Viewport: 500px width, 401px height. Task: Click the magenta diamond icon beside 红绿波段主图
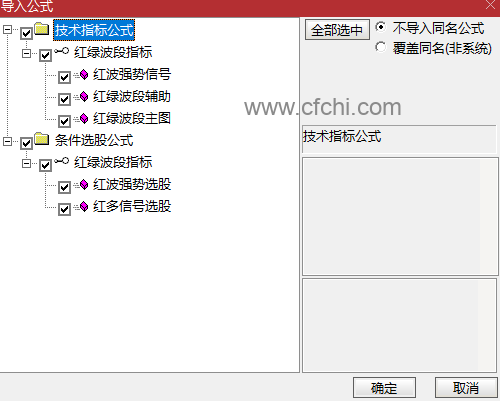click(x=84, y=119)
